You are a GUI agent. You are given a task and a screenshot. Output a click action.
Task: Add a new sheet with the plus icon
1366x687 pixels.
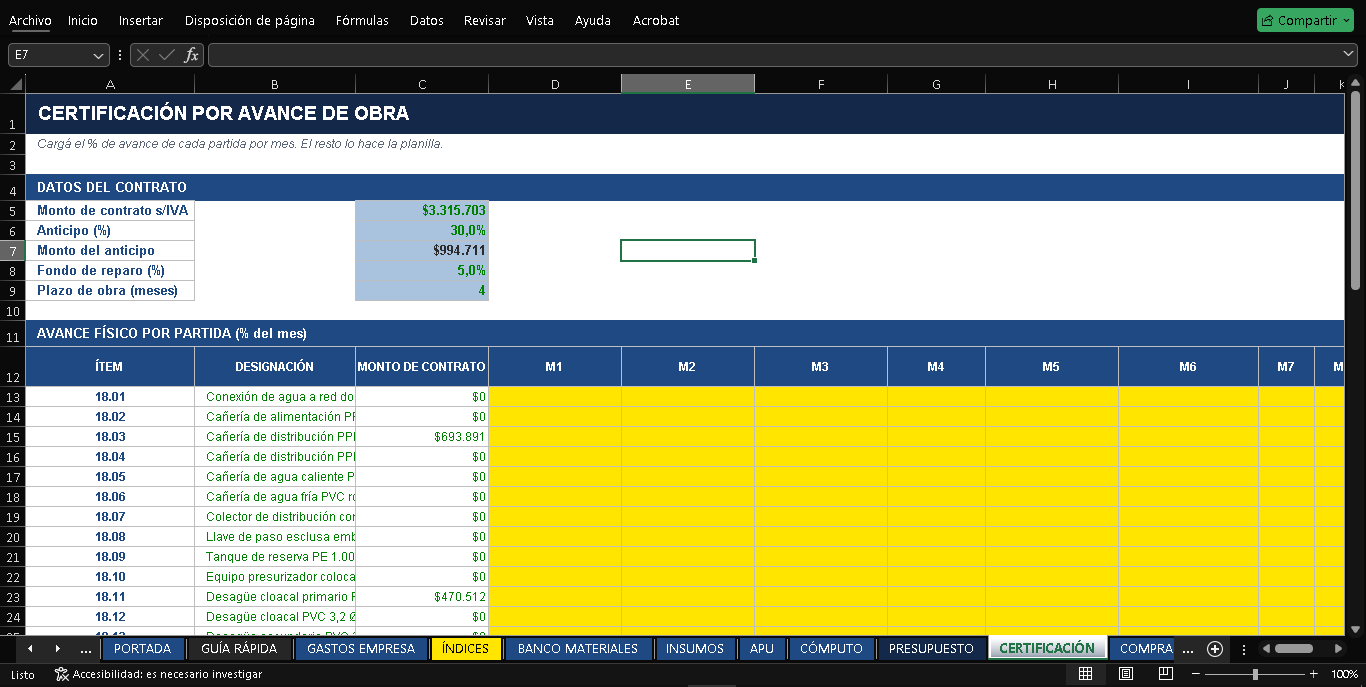coord(1215,649)
